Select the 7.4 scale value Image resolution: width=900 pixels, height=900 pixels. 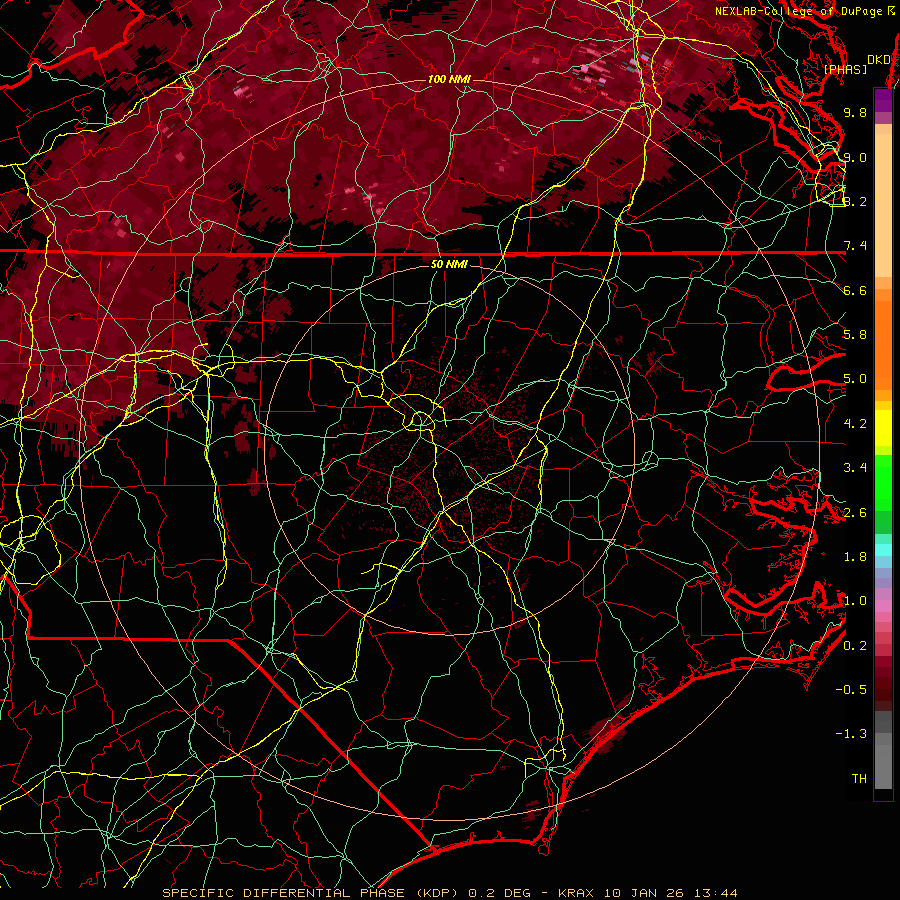pyautogui.click(x=855, y=246)
